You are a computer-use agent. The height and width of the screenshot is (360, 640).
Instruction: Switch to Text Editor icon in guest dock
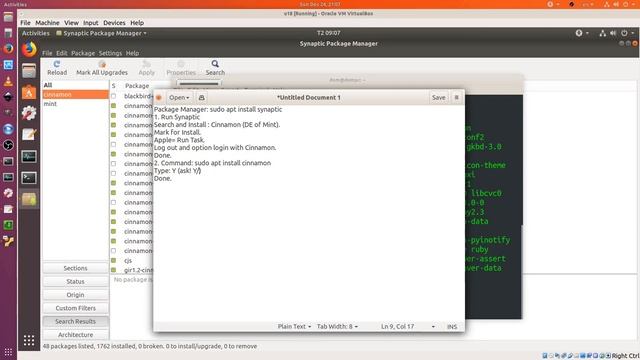[x=29, y=135]
